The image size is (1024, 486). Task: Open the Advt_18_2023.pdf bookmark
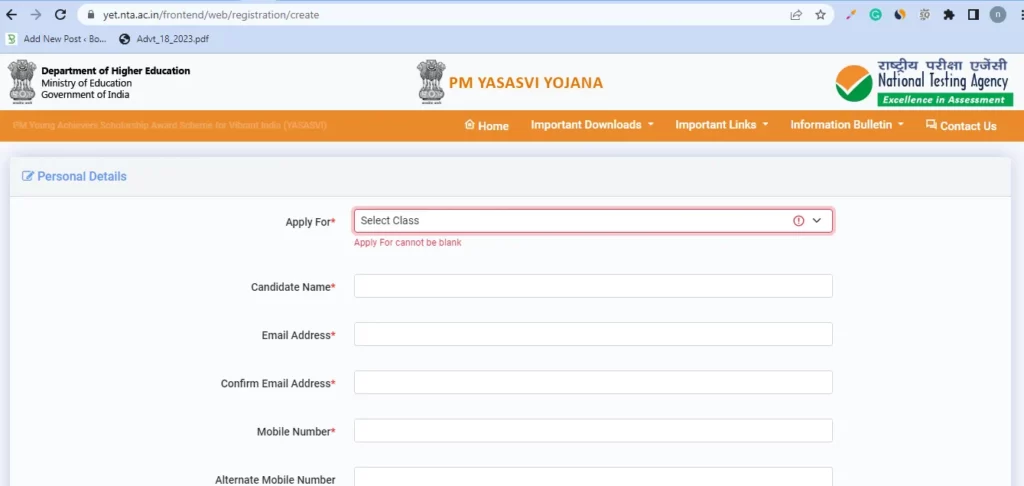164,39
